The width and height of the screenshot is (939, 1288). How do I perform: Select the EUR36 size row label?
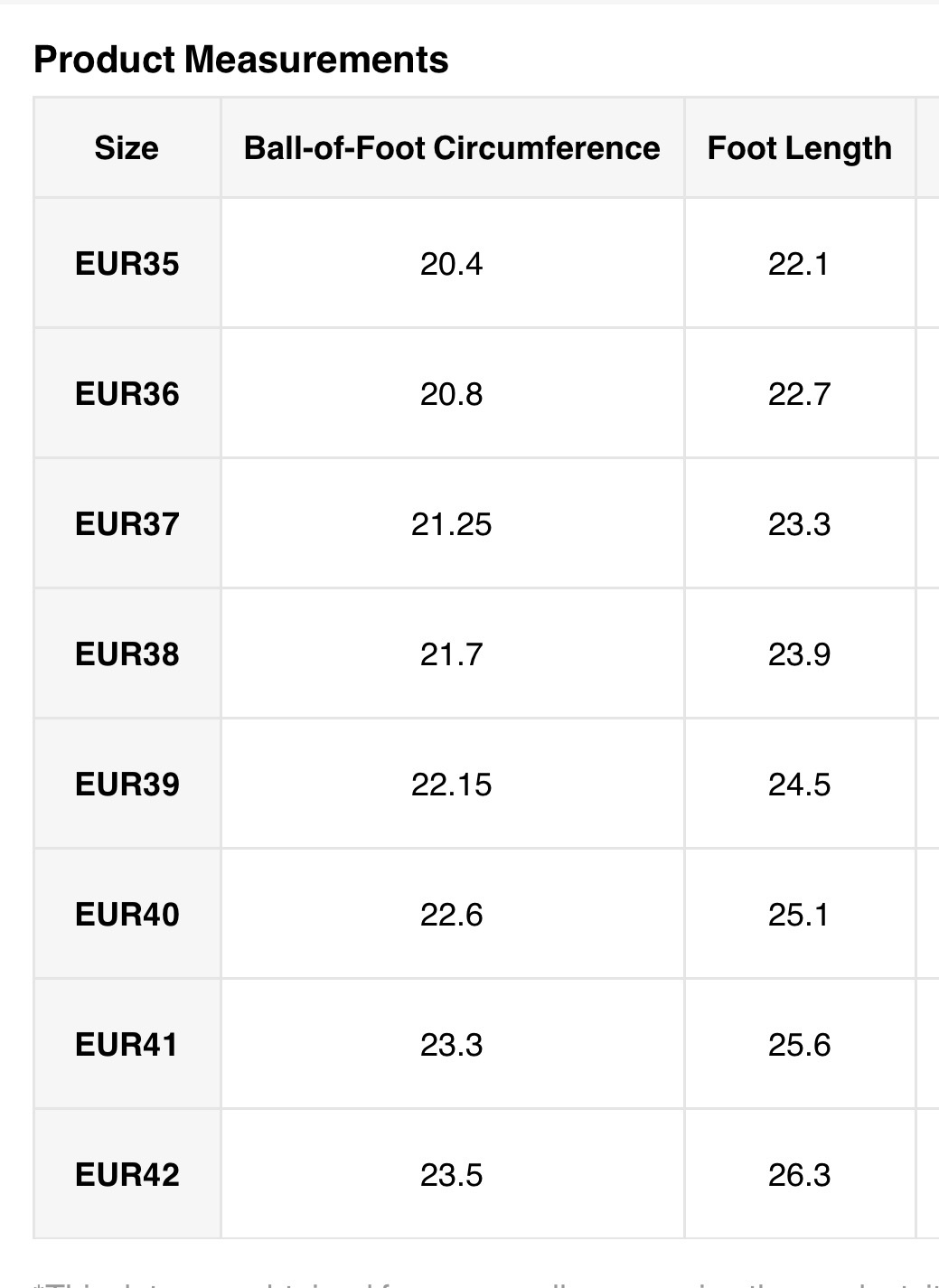[x=127, y=394]
